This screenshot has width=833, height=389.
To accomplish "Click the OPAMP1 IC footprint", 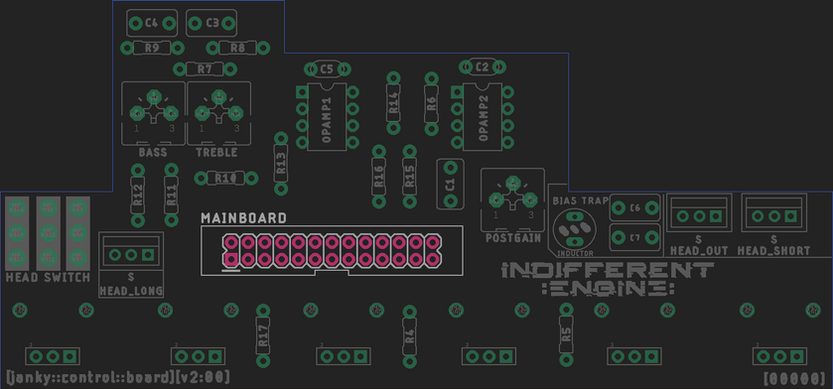I will (327, 117).
